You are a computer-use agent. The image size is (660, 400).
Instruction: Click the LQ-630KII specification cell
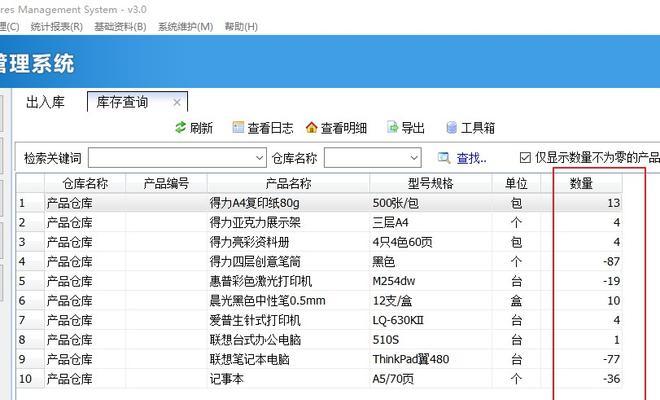click(431, 320)
